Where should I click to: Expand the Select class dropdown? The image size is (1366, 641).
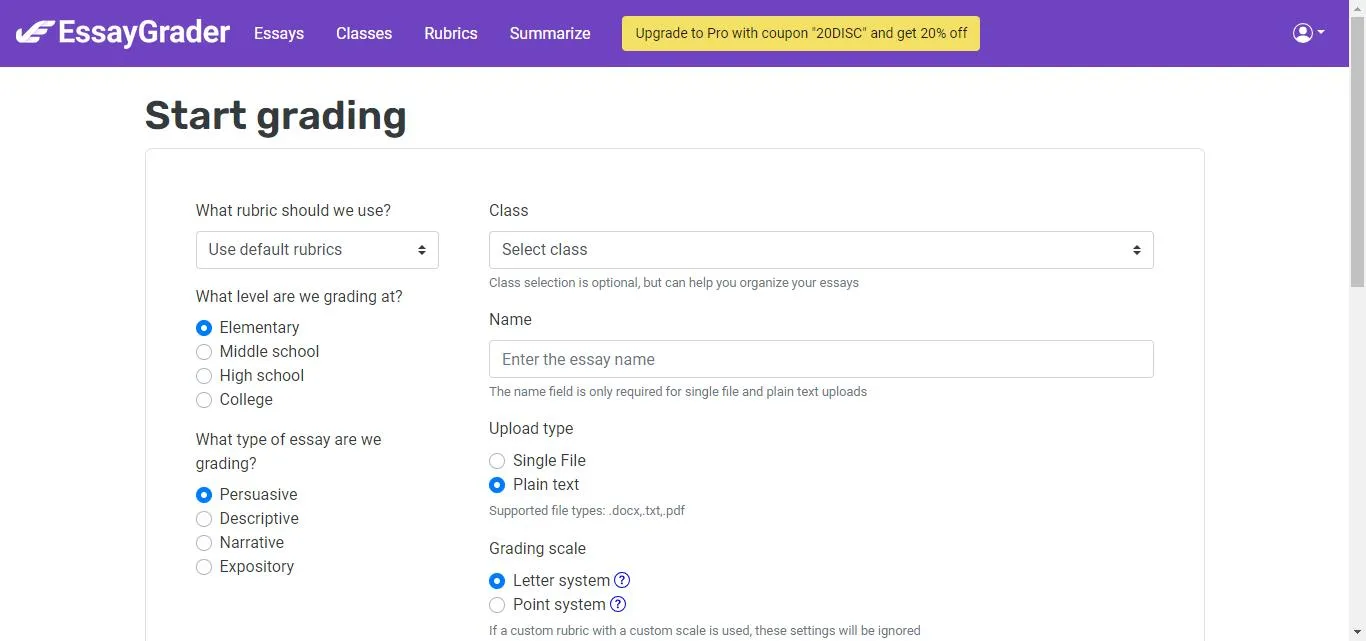click(x=820, y=250)
